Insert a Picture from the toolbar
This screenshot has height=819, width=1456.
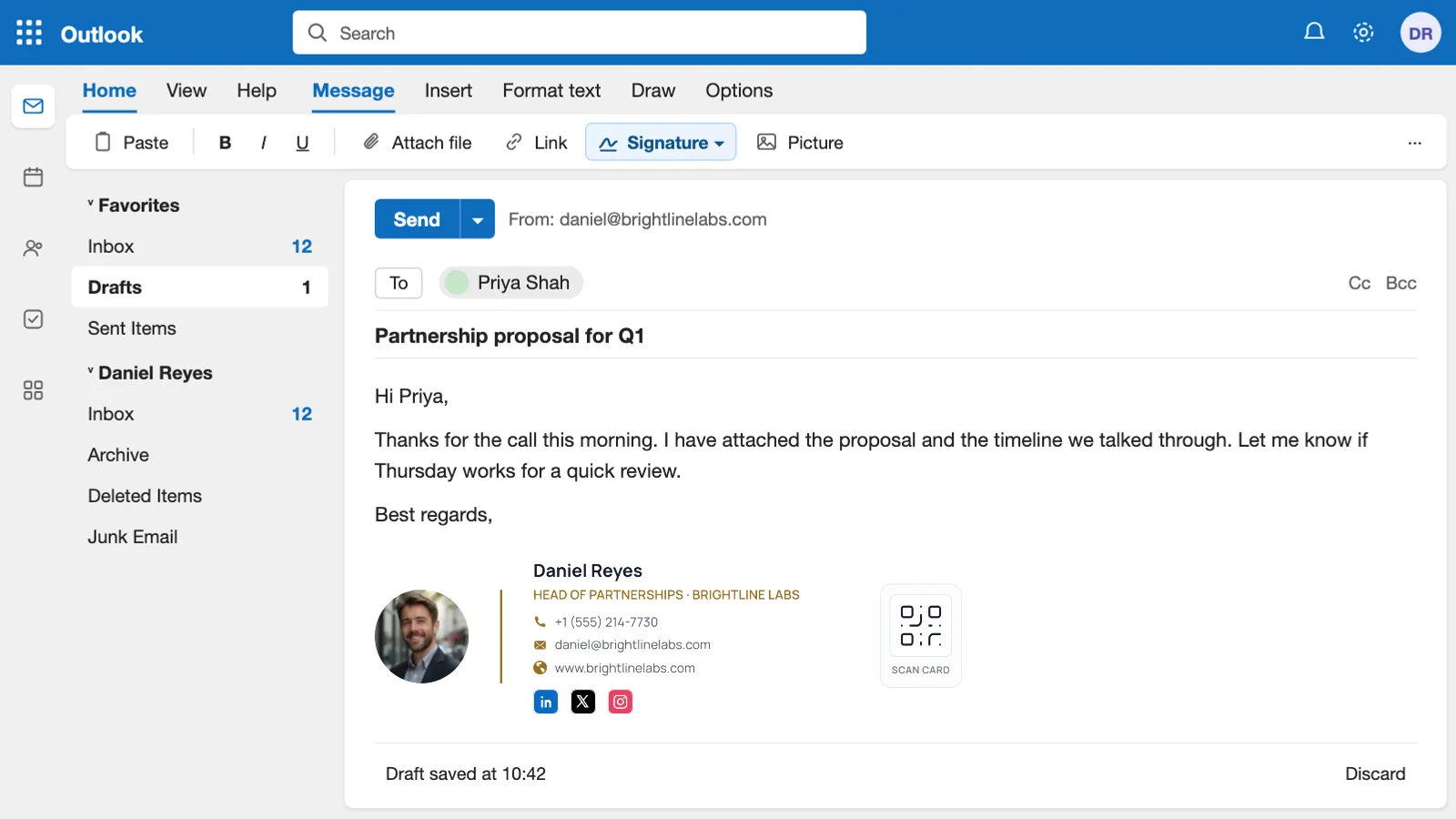click(x=801, y=143)
